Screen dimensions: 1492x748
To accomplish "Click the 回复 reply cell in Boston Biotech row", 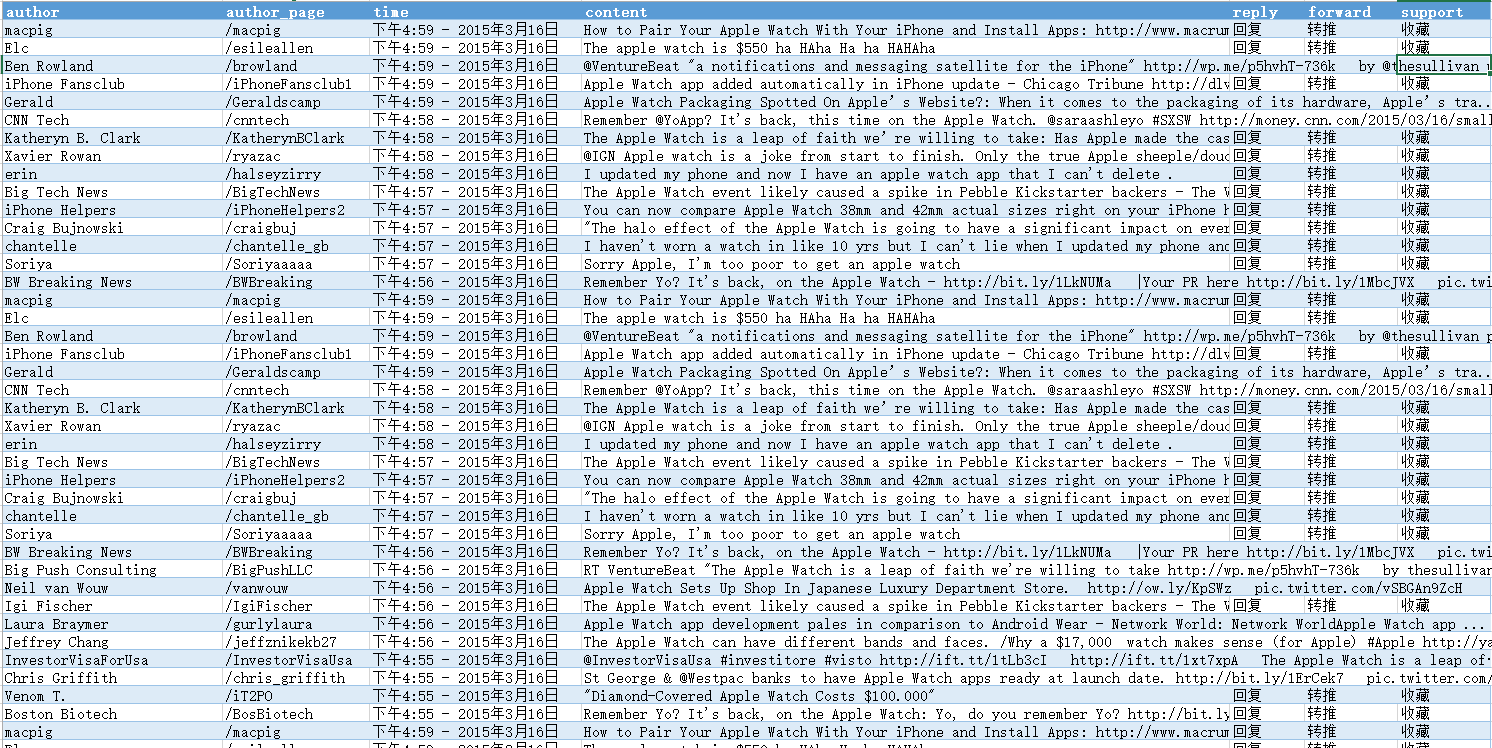I will 1267,714.
